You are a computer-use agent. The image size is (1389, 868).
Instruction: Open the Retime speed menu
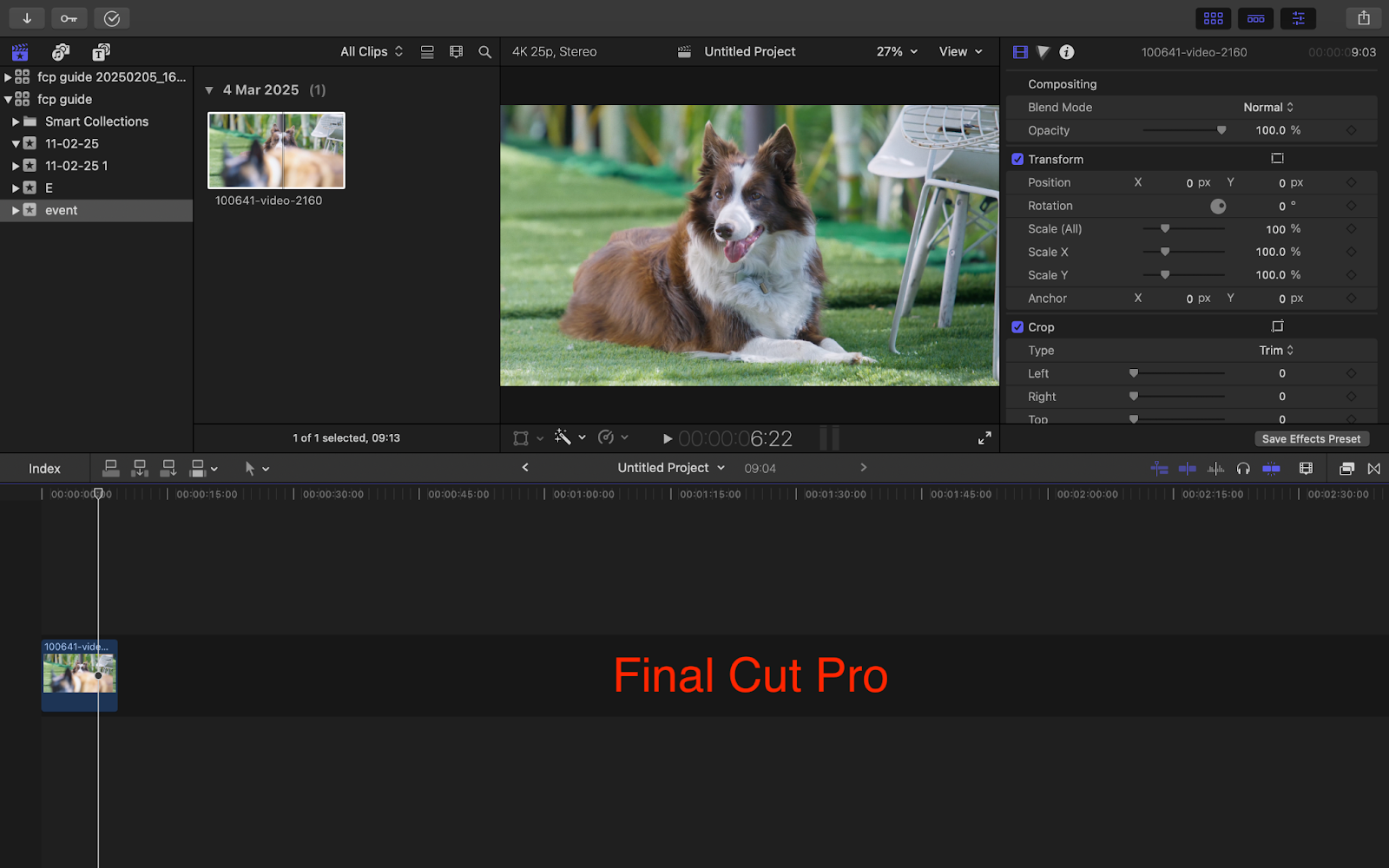(x=613, y=437)
